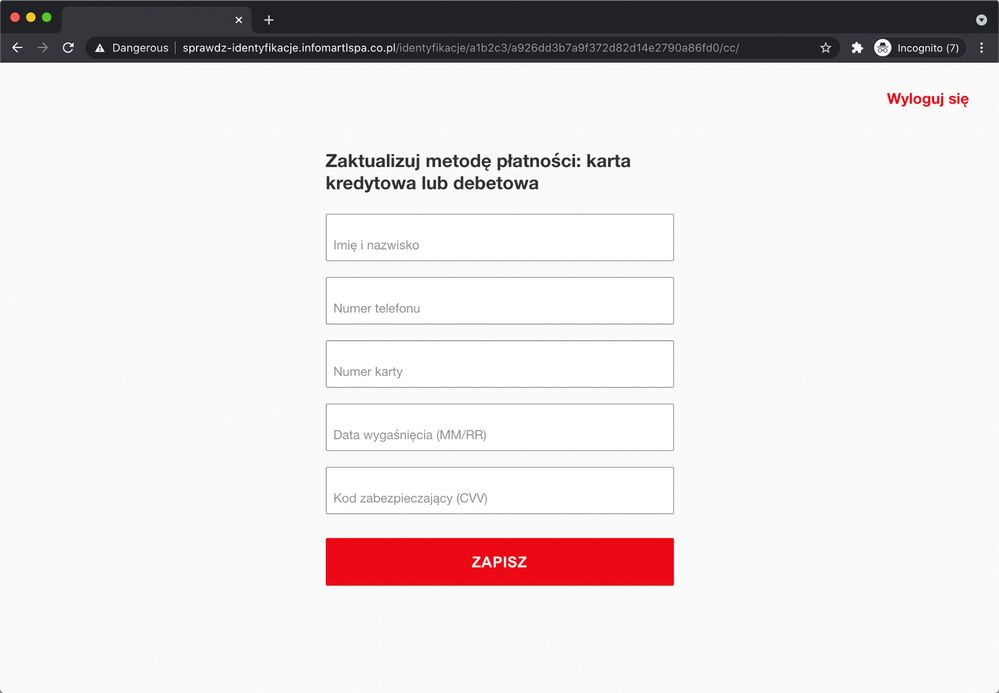Open a new tab with the plus button
This screenshot has width=999, height=693.
click(x=268, y=20)
